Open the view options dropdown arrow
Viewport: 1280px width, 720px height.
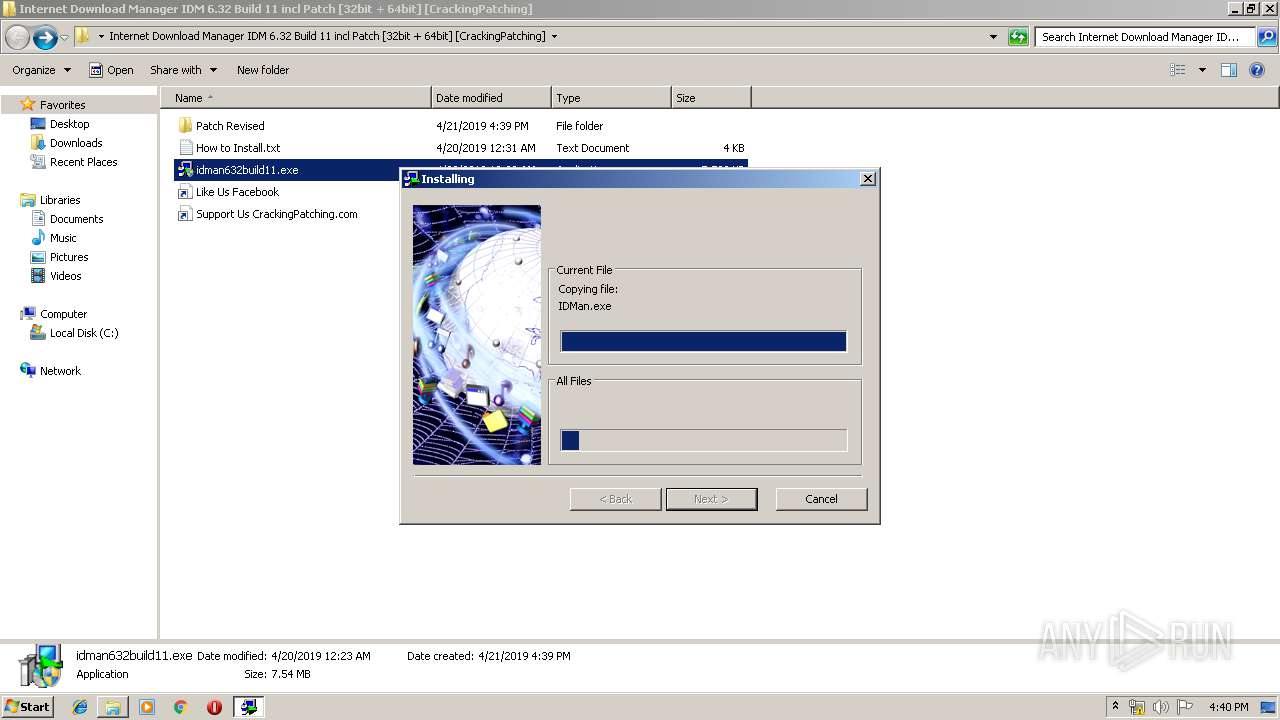1202,70
